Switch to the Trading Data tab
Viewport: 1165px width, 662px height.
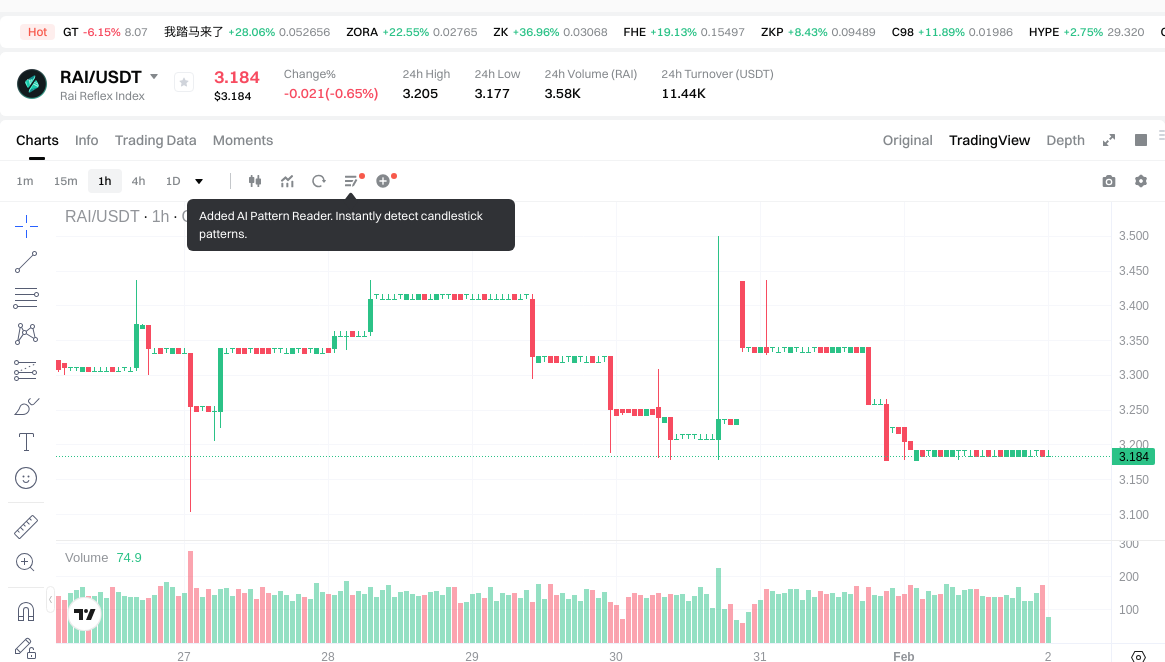[155, 140]
